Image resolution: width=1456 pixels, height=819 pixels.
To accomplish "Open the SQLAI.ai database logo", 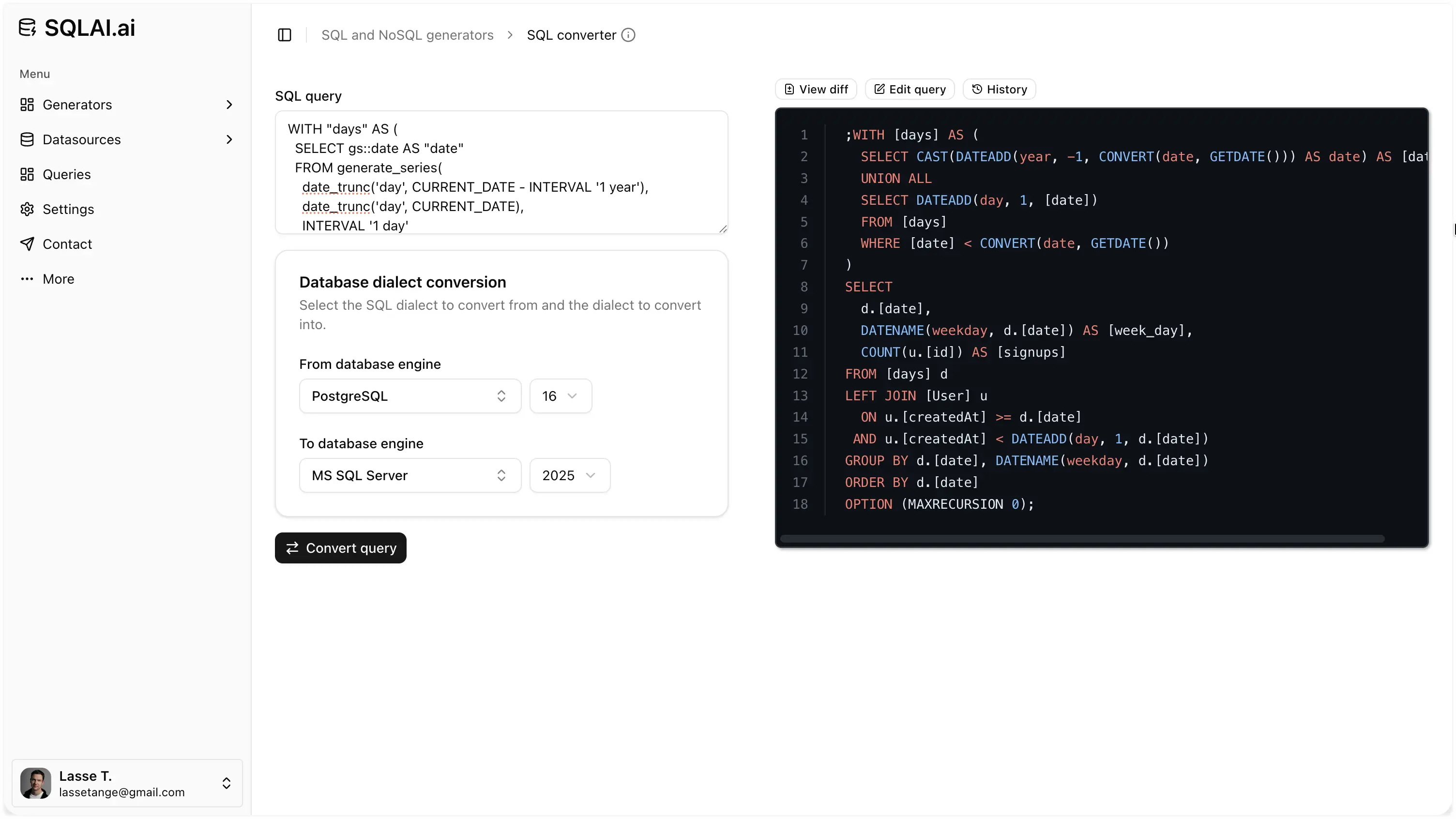I will (27, 27).
